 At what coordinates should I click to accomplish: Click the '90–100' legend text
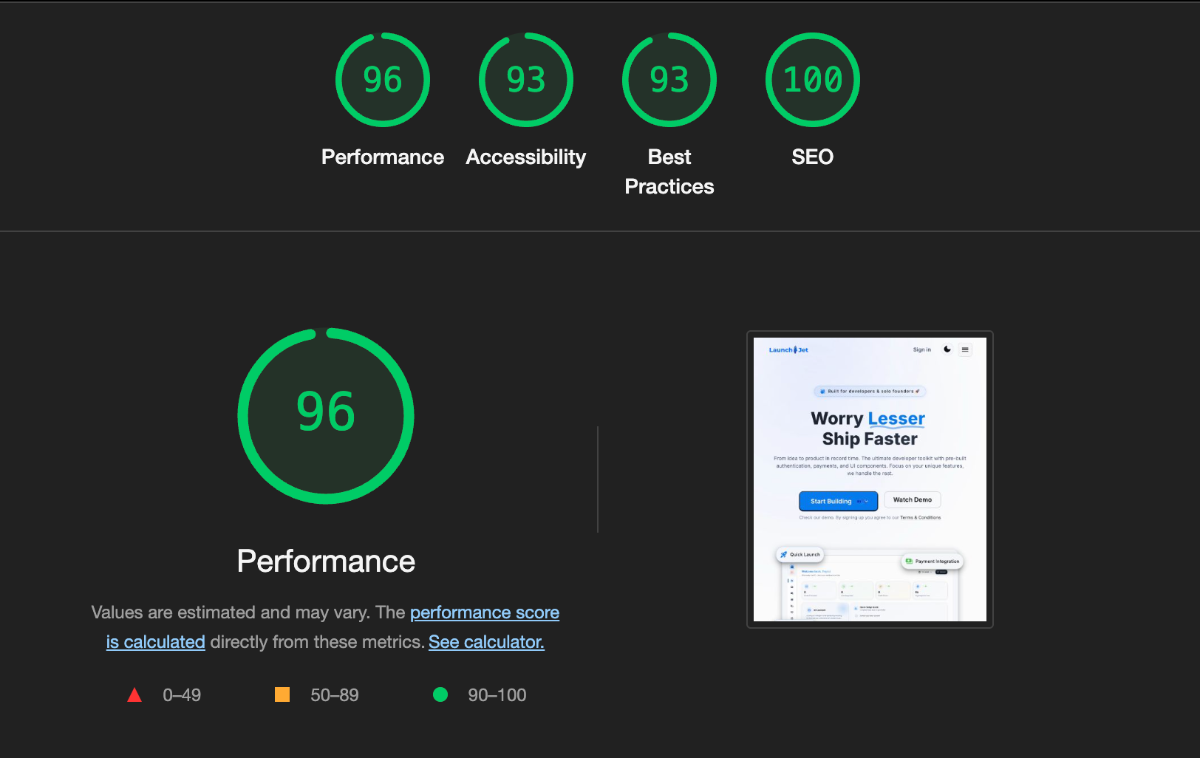pos(497,695)
